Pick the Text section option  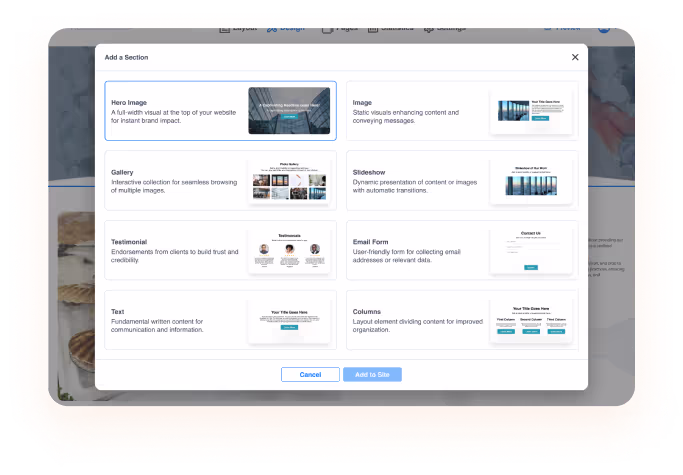point(220,320)
